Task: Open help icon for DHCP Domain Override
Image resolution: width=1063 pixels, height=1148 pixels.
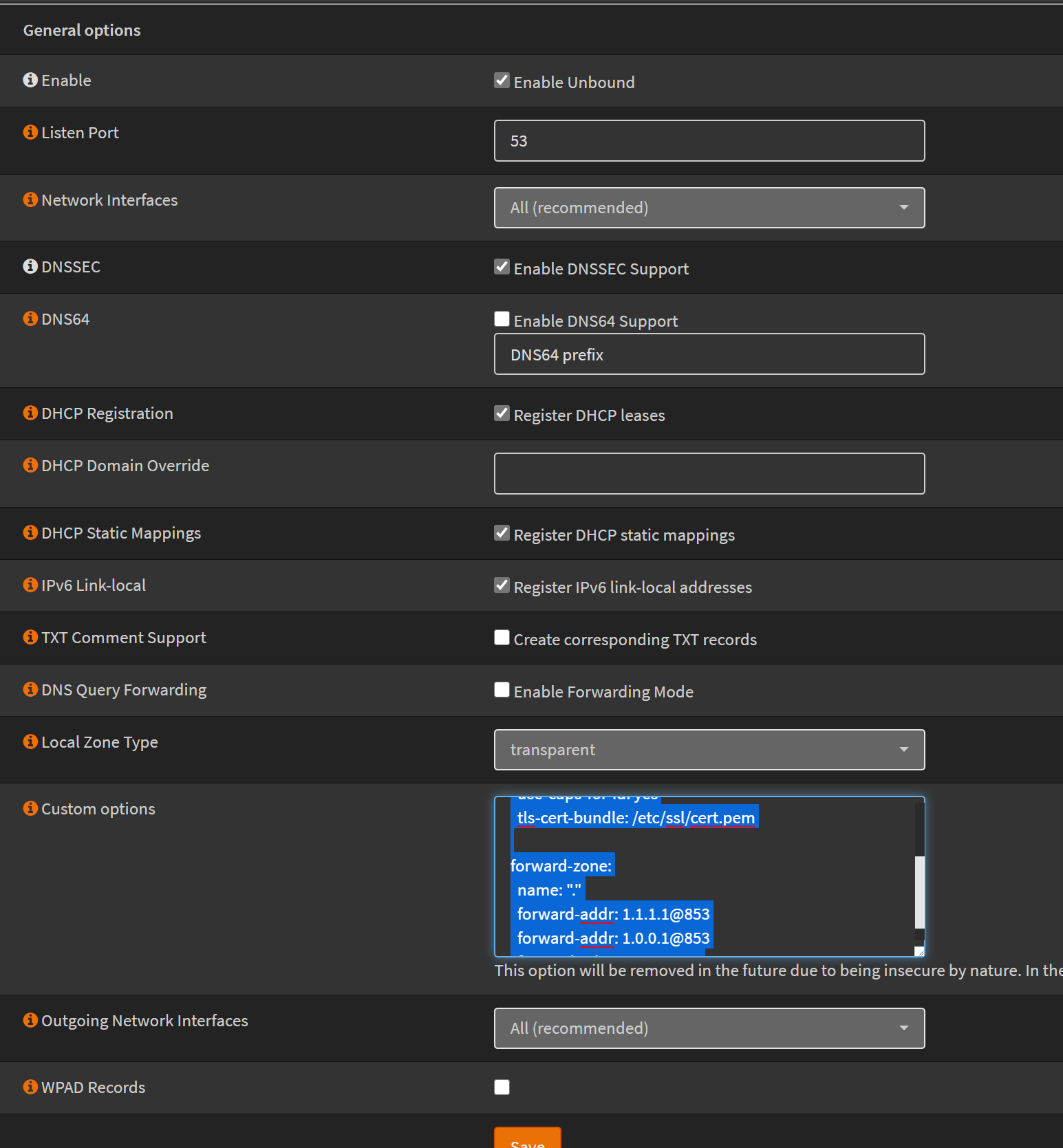Action: pos(30,465)
